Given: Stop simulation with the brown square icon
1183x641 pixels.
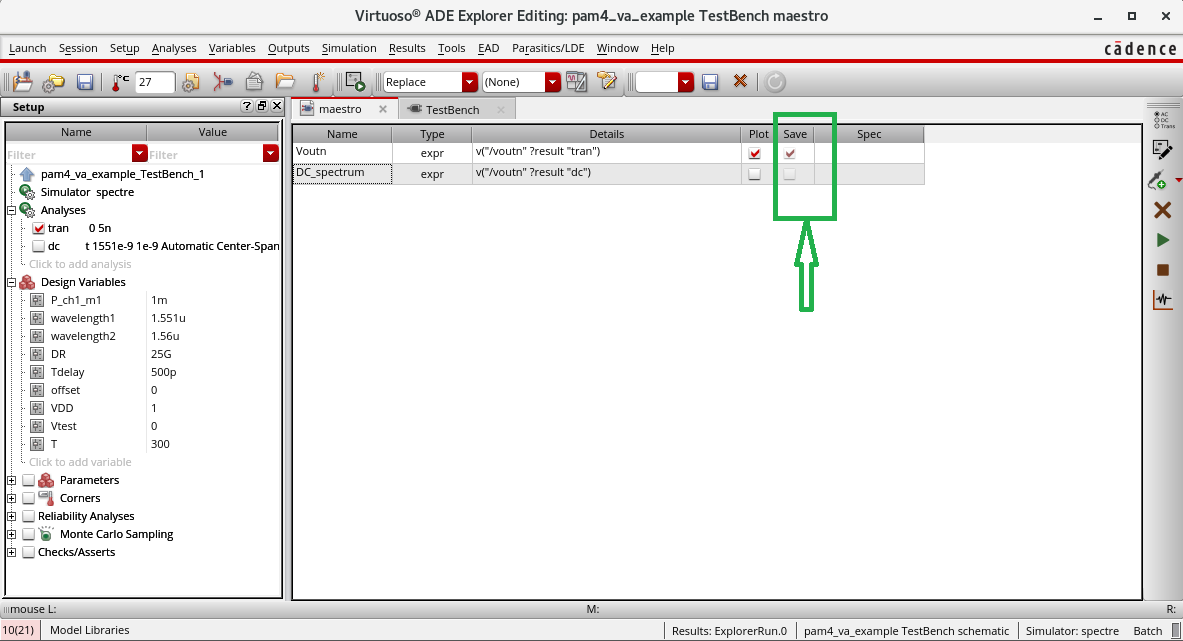Looking at the screenshot, I should 1163,270.
